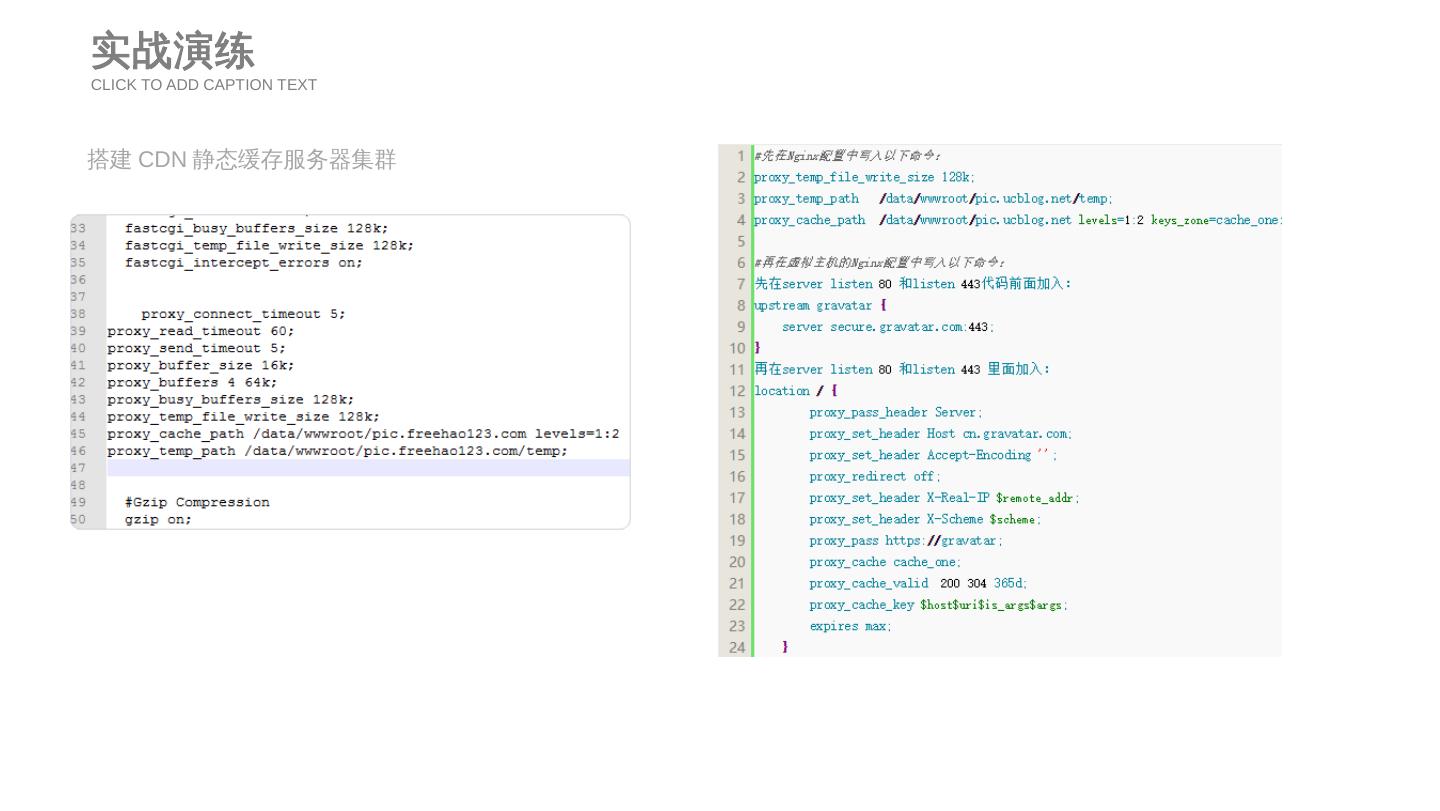Click the CLICK TO ADD CAPTION TEXT placeholder
This screenshot has width=1440, height=811.
[x=203, y=85]
